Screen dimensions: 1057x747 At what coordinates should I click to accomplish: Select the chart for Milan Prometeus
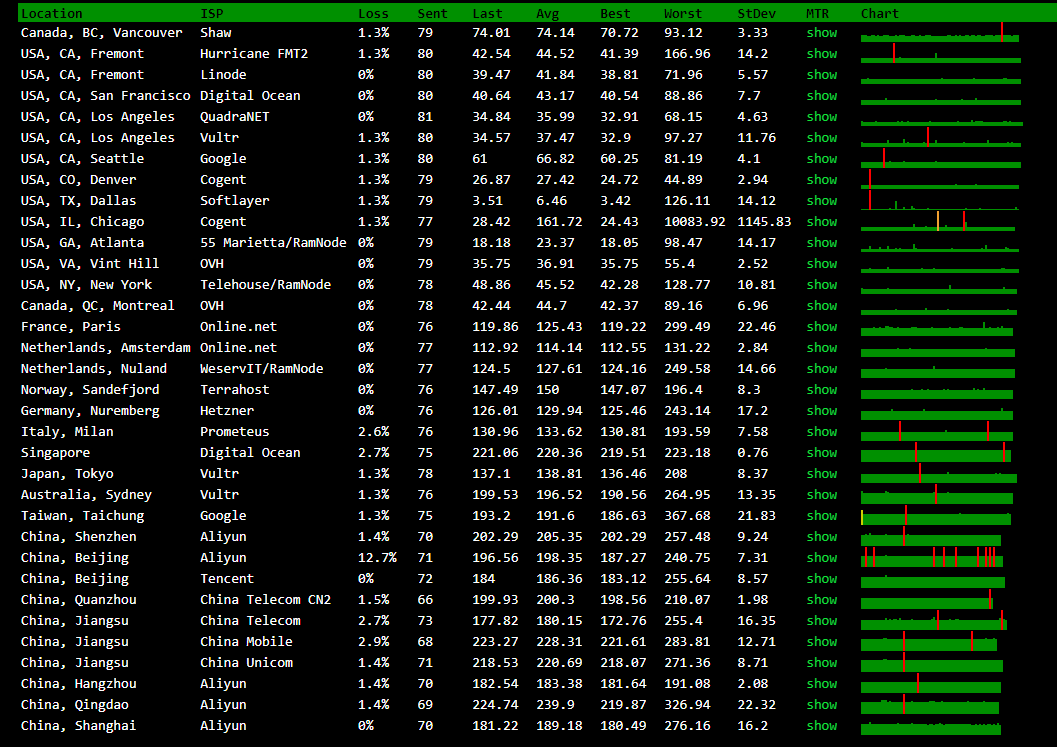click(x=937, y=432)
